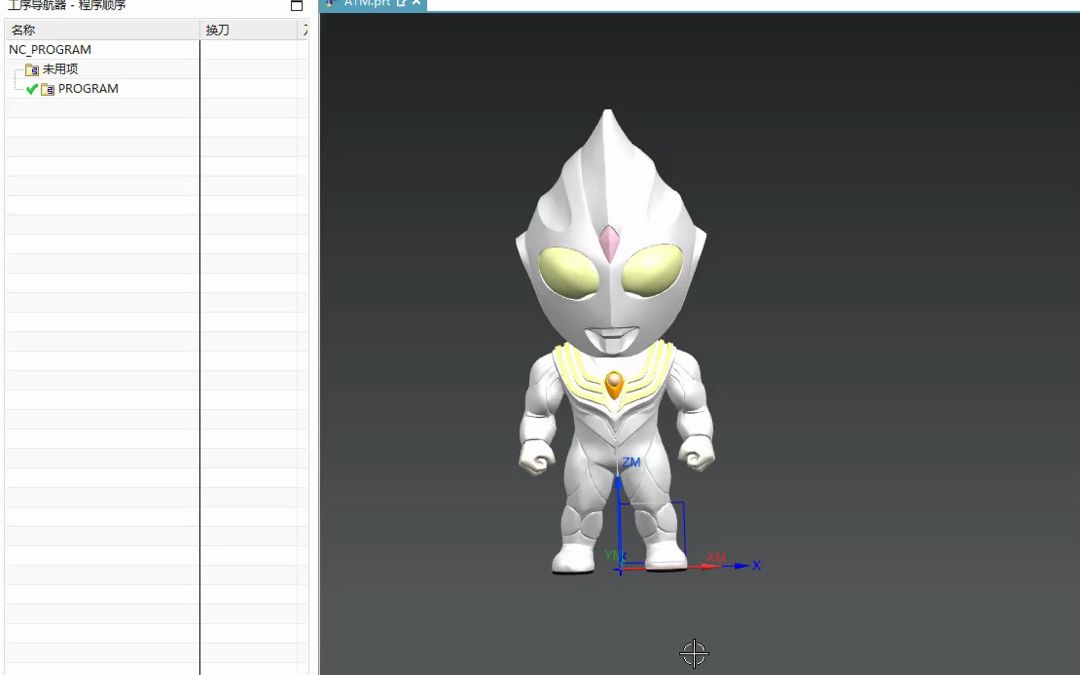Pop out the ATM.prt tab window
The width and height of the screenshot is (1080, 675).
click(402, 3)
